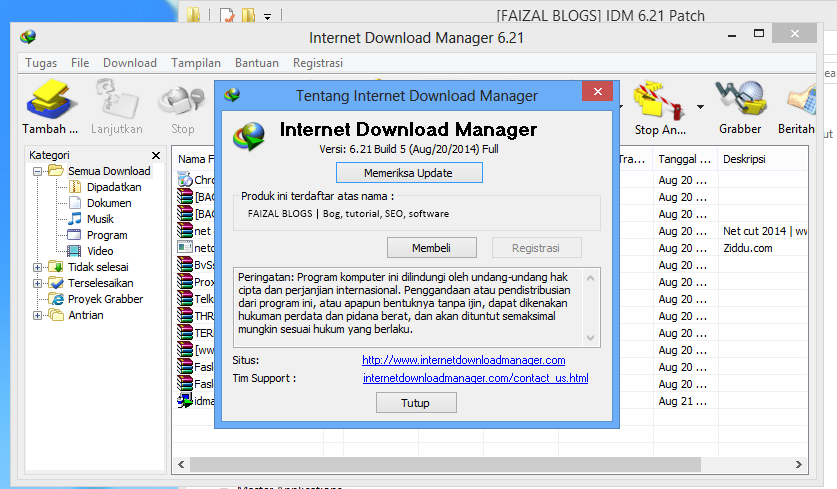Screen dimensions: 837x489
Task: Click the Tidak selesai folder icon
Action: click(56, 266)
